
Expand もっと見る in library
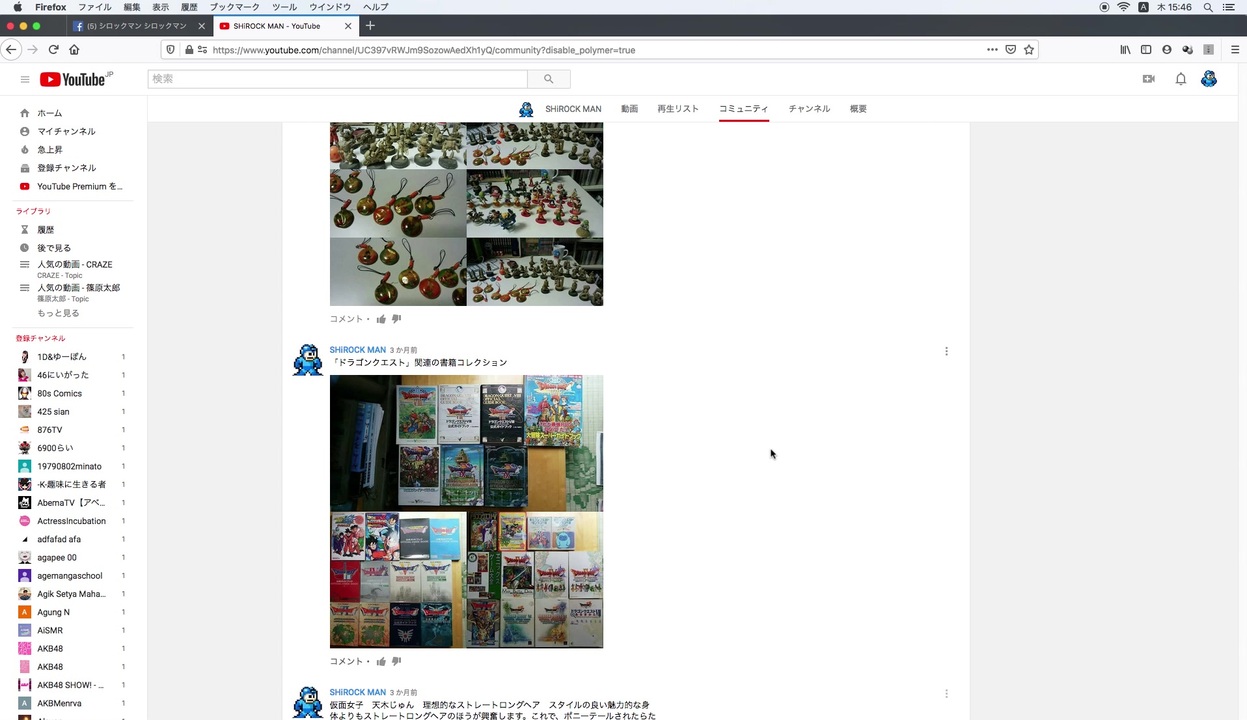[x=58, y=313]
